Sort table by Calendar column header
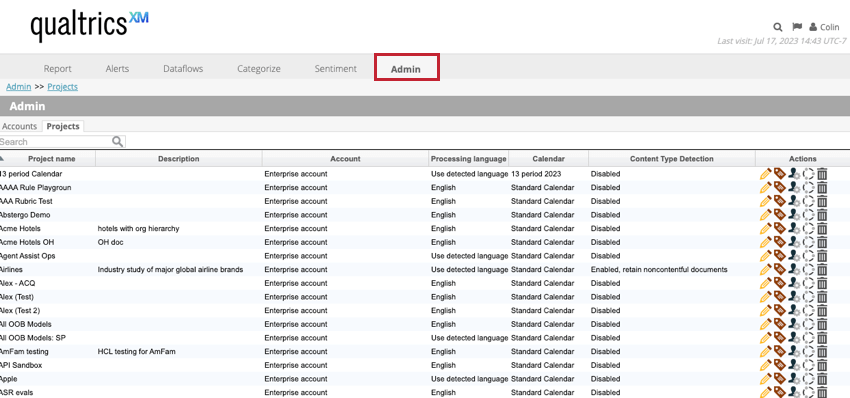The image size is (850, 398). click(549, 159)
